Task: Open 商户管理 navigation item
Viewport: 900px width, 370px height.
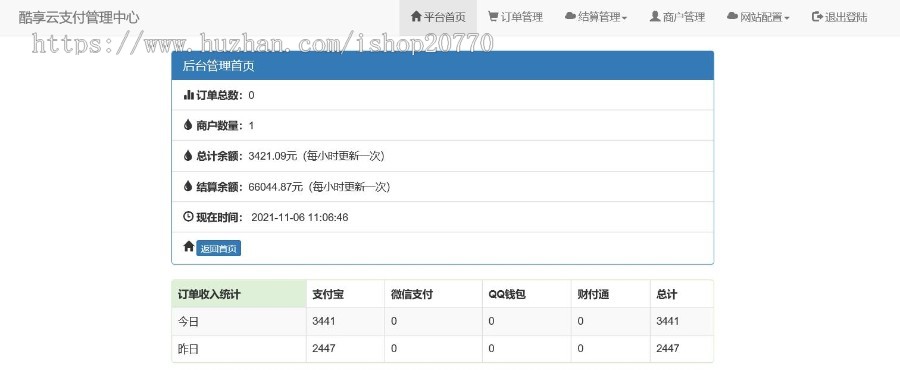Action: pos(677,17)
